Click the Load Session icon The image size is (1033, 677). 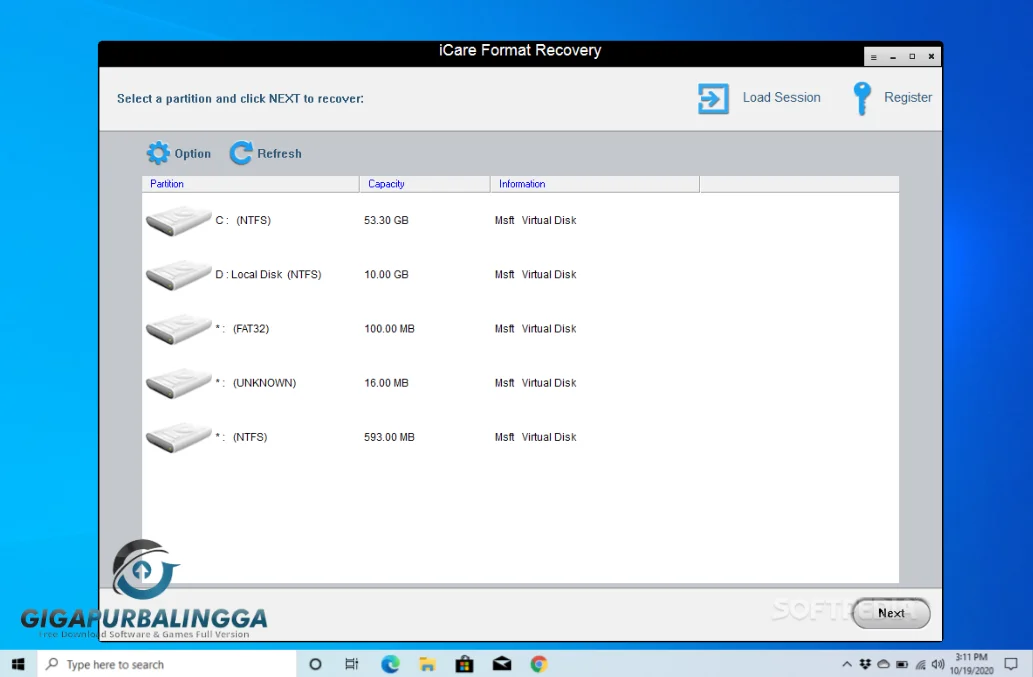click(x=712, y=98)
